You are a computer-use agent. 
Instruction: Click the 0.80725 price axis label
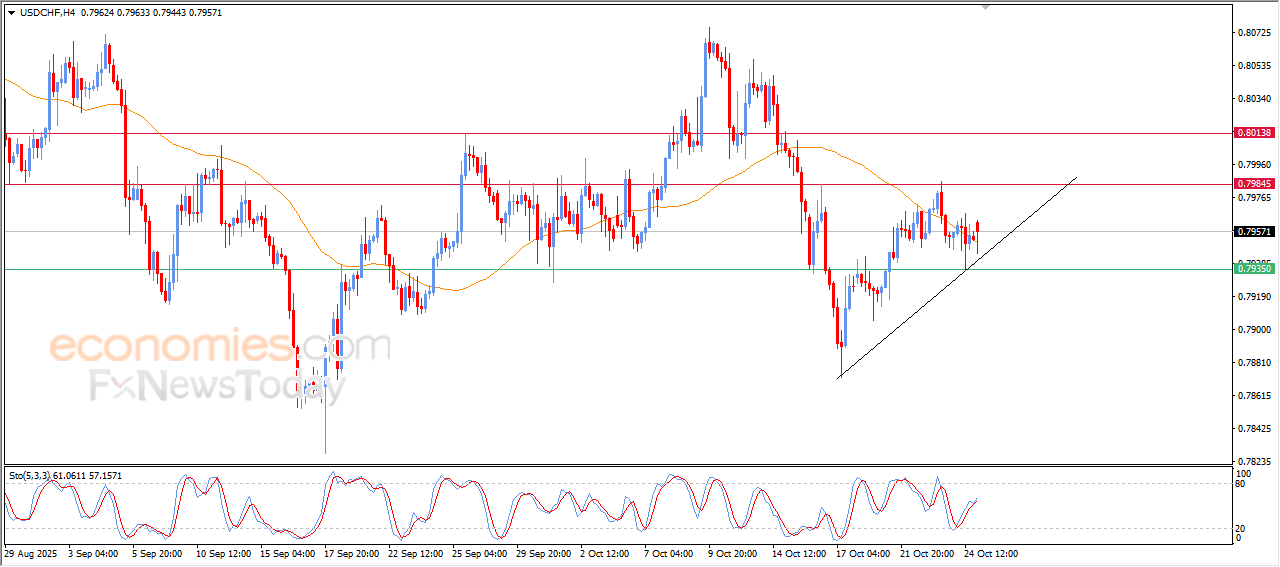click(1253, 33)
